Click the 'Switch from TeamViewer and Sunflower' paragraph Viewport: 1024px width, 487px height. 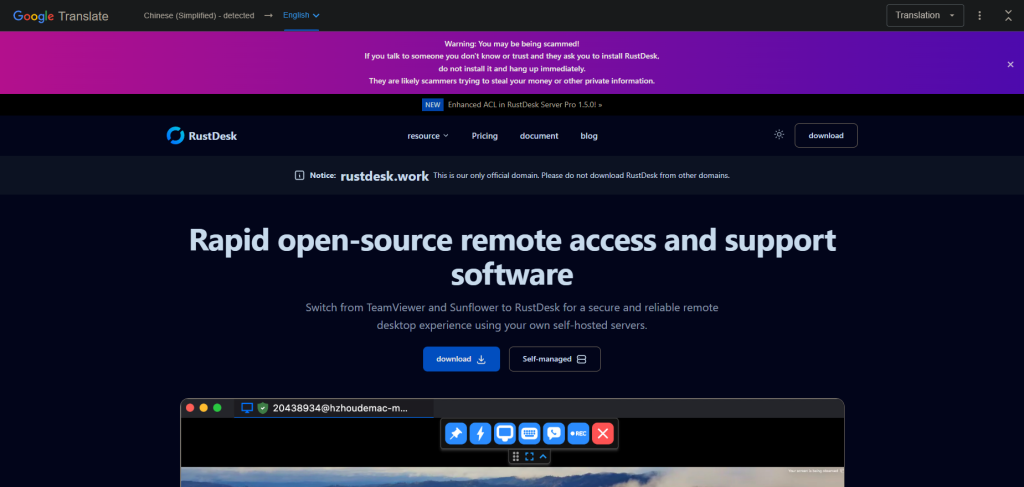pos(512,316)
